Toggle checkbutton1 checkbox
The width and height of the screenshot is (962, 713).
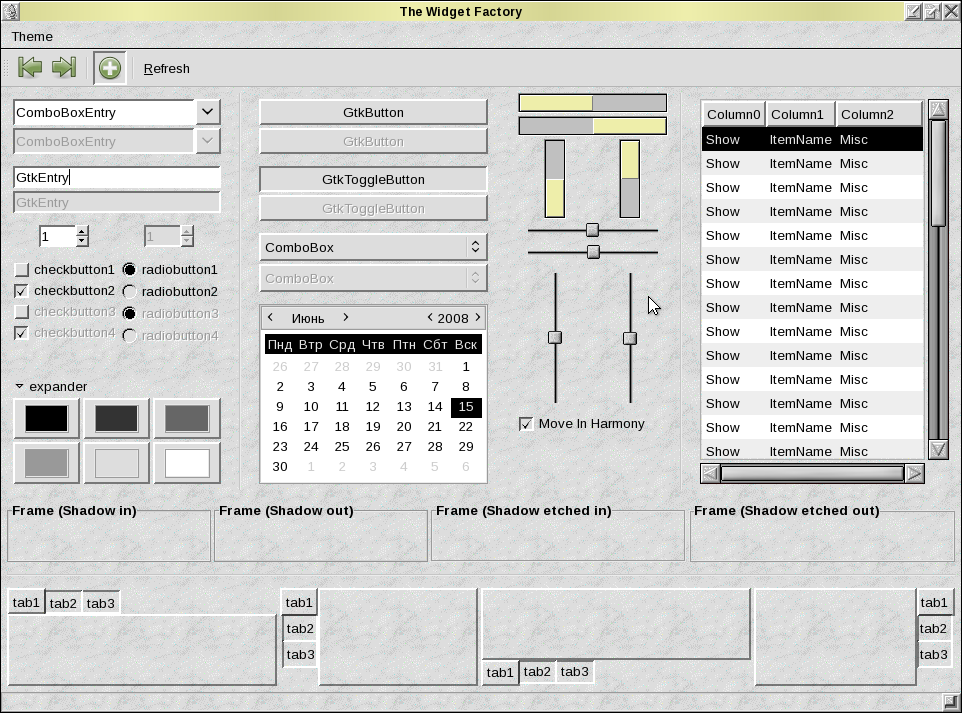pyautogui.click(x=21, y=269)
